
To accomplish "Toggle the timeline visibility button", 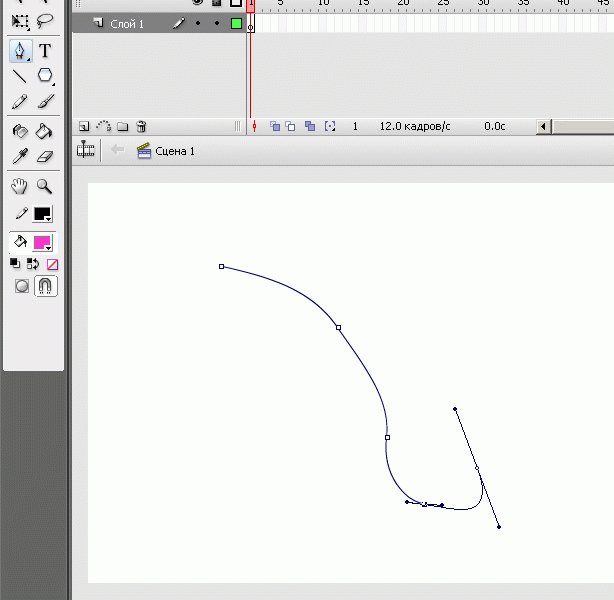I will tap(86, 150).
